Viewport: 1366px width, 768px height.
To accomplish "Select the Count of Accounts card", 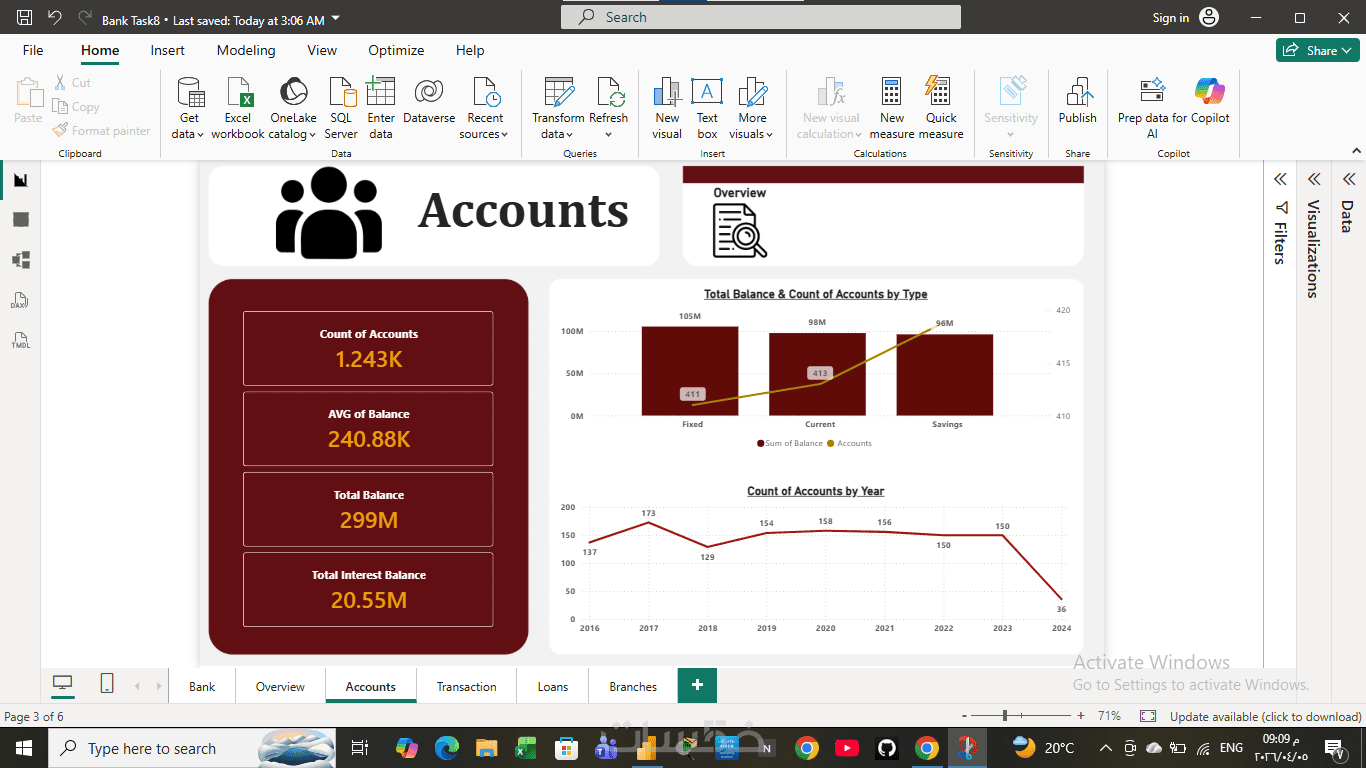I will pos(368,348).
